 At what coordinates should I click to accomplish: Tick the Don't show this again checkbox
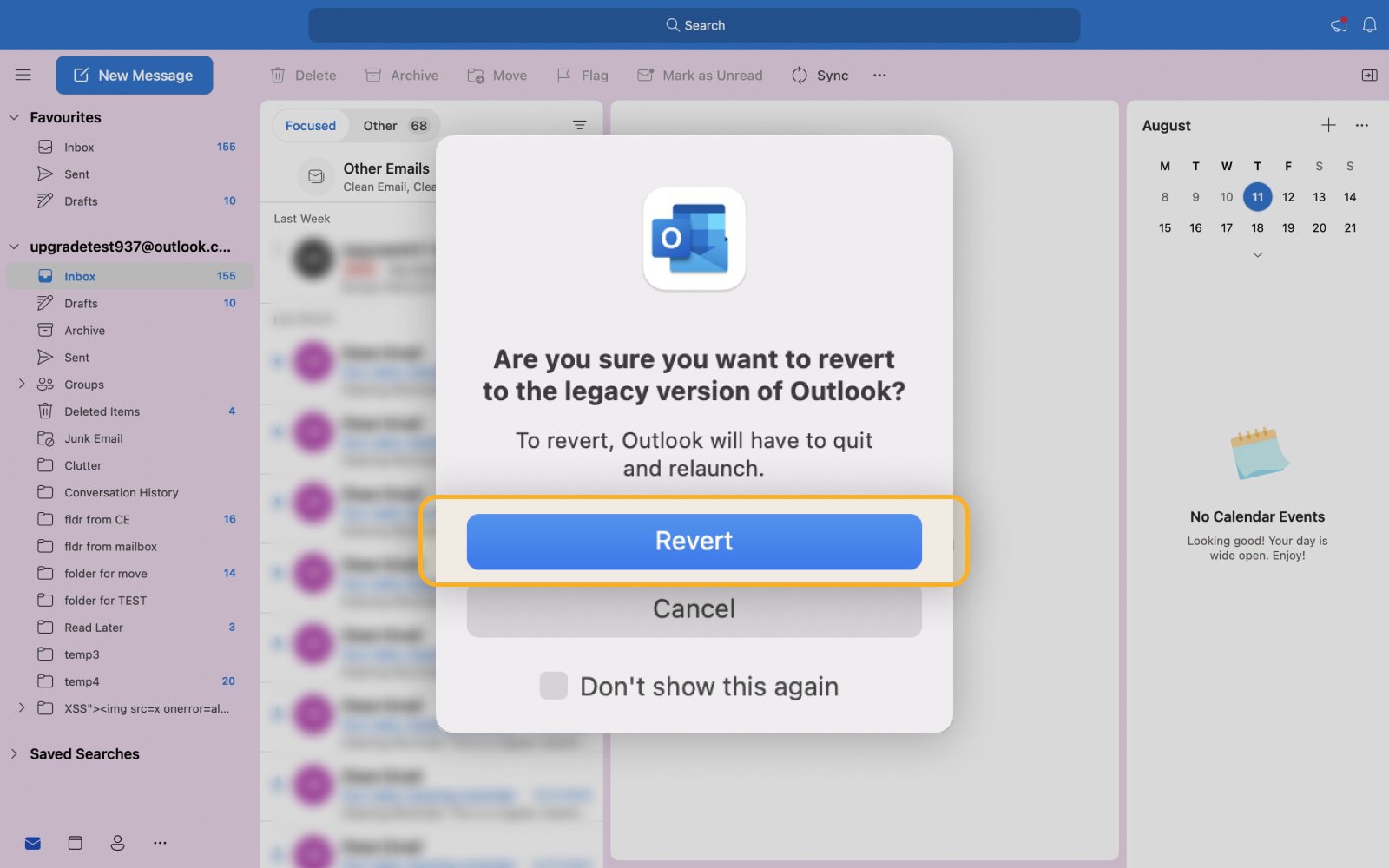pyautogui.click(x=554, y=686)
